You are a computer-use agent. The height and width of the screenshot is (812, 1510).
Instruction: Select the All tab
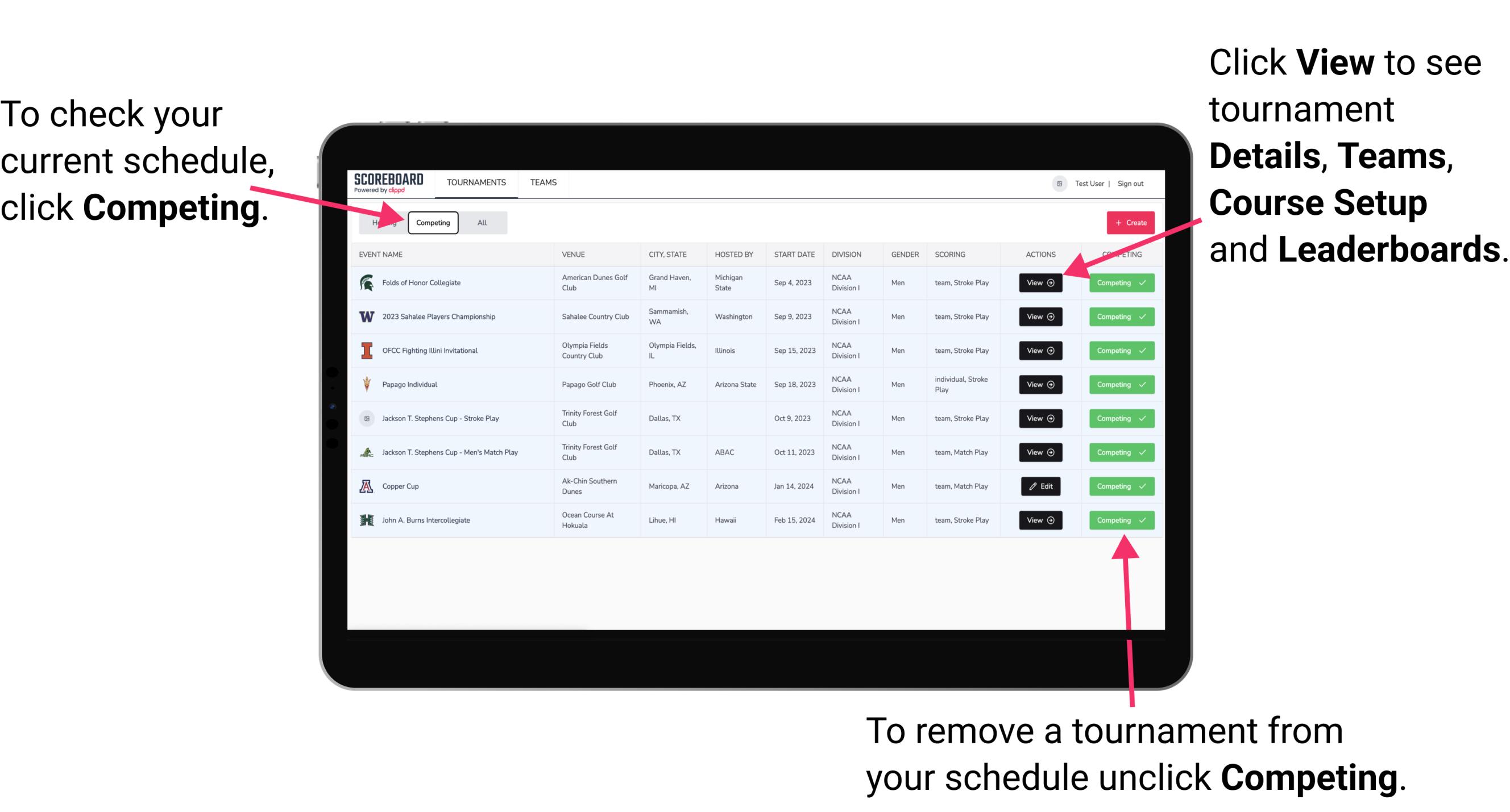click(480, 222)
